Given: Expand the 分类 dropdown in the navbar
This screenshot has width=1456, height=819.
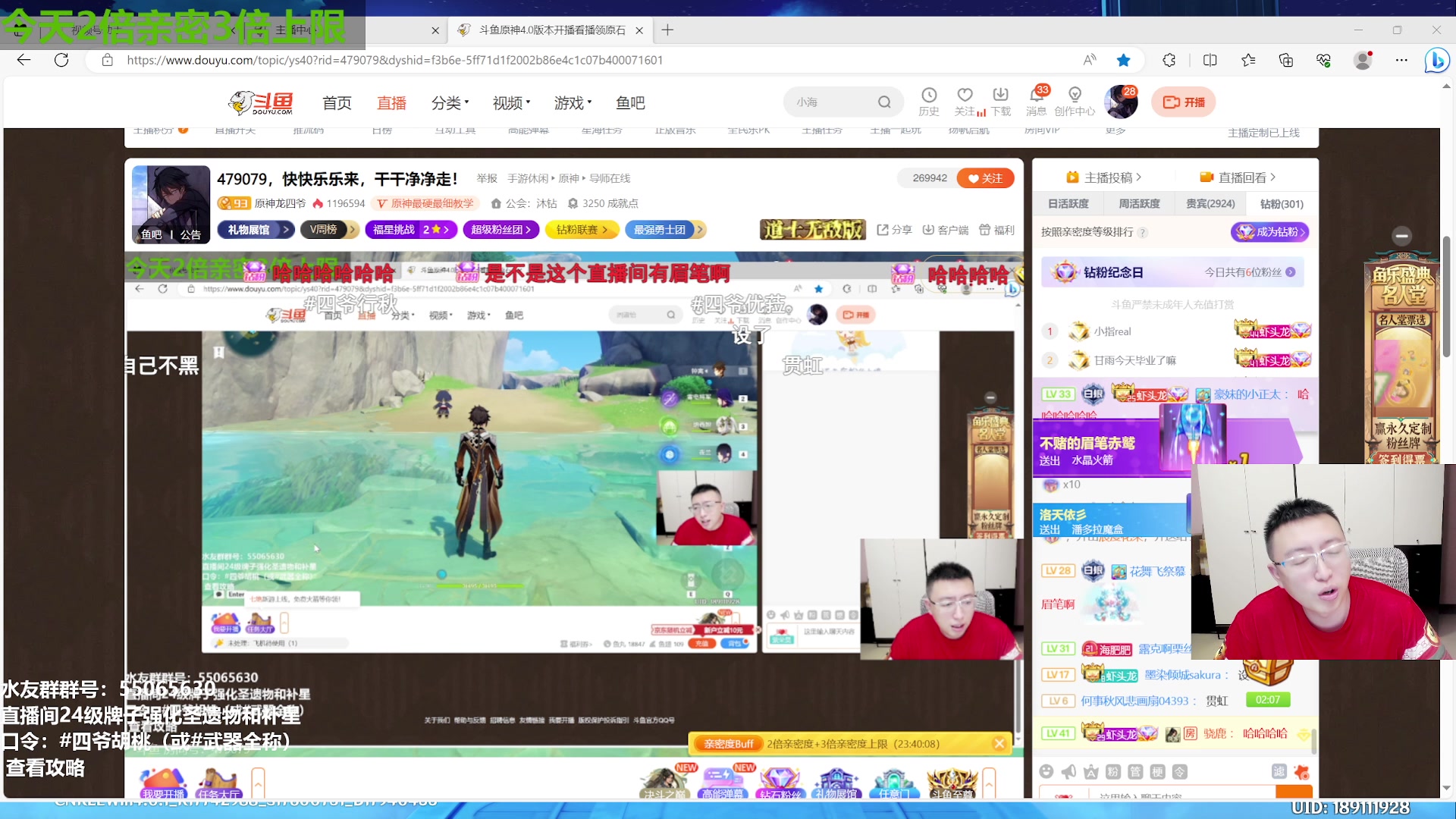Looking at the screenshot, I should click(450, 102).
